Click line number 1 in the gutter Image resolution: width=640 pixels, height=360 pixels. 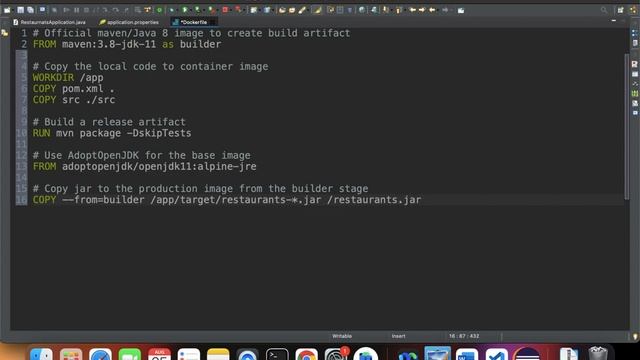(x=24, y=33)
